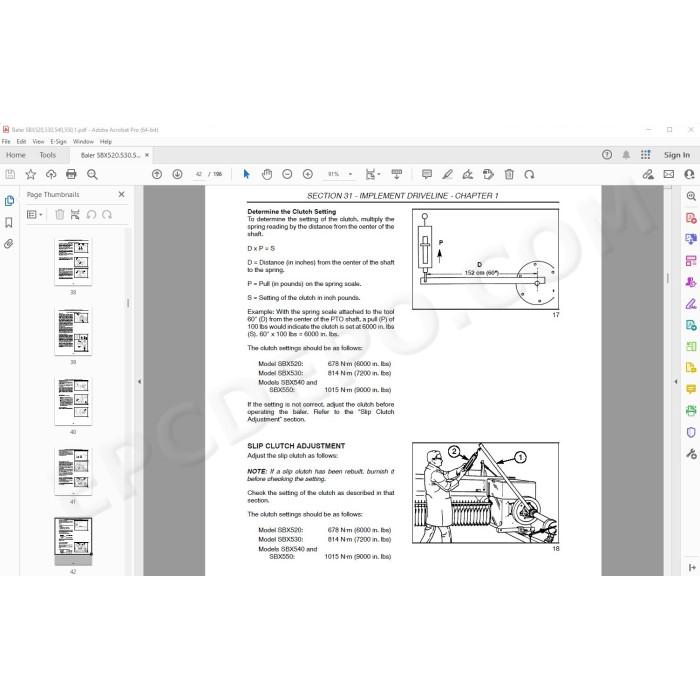The image size is (700, 700).
Task: Close the Page Thumbnails panel
Action: [x=121, y=194]
